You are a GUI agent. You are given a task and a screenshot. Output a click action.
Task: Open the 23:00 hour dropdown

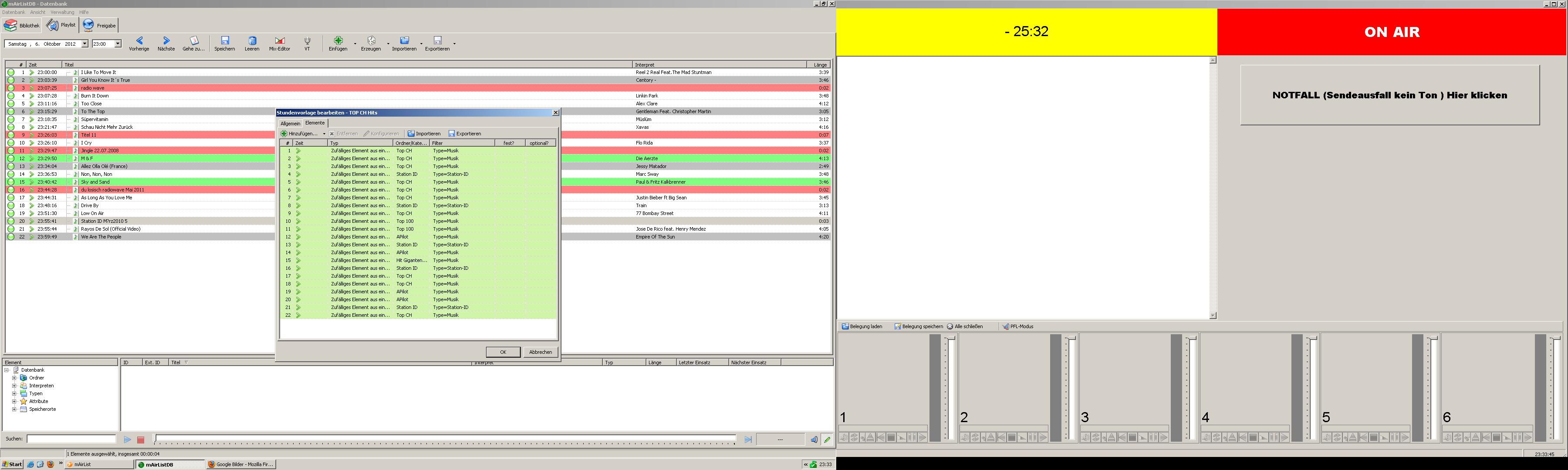[118, 44]
